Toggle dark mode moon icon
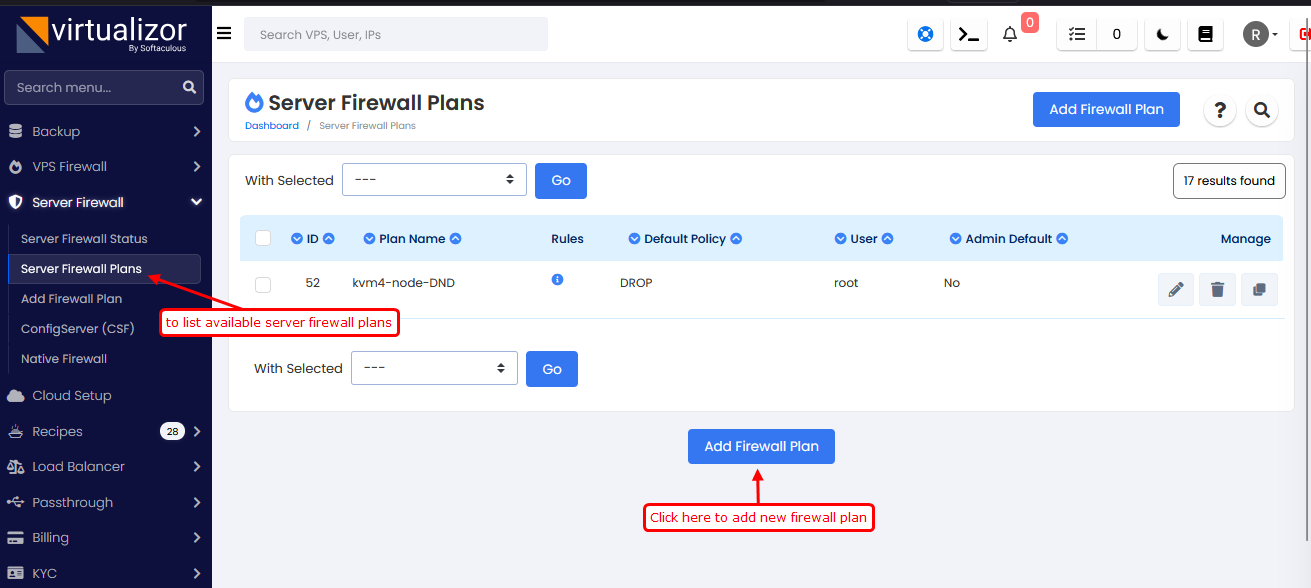1311x588 pixels. 1162,34
